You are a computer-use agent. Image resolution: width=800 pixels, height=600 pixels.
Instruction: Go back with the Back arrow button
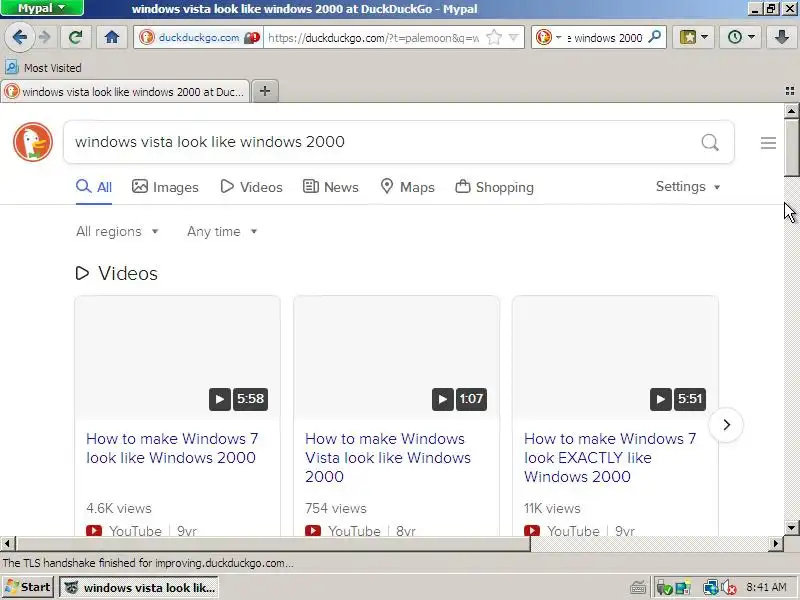click(x=19, y=37)
